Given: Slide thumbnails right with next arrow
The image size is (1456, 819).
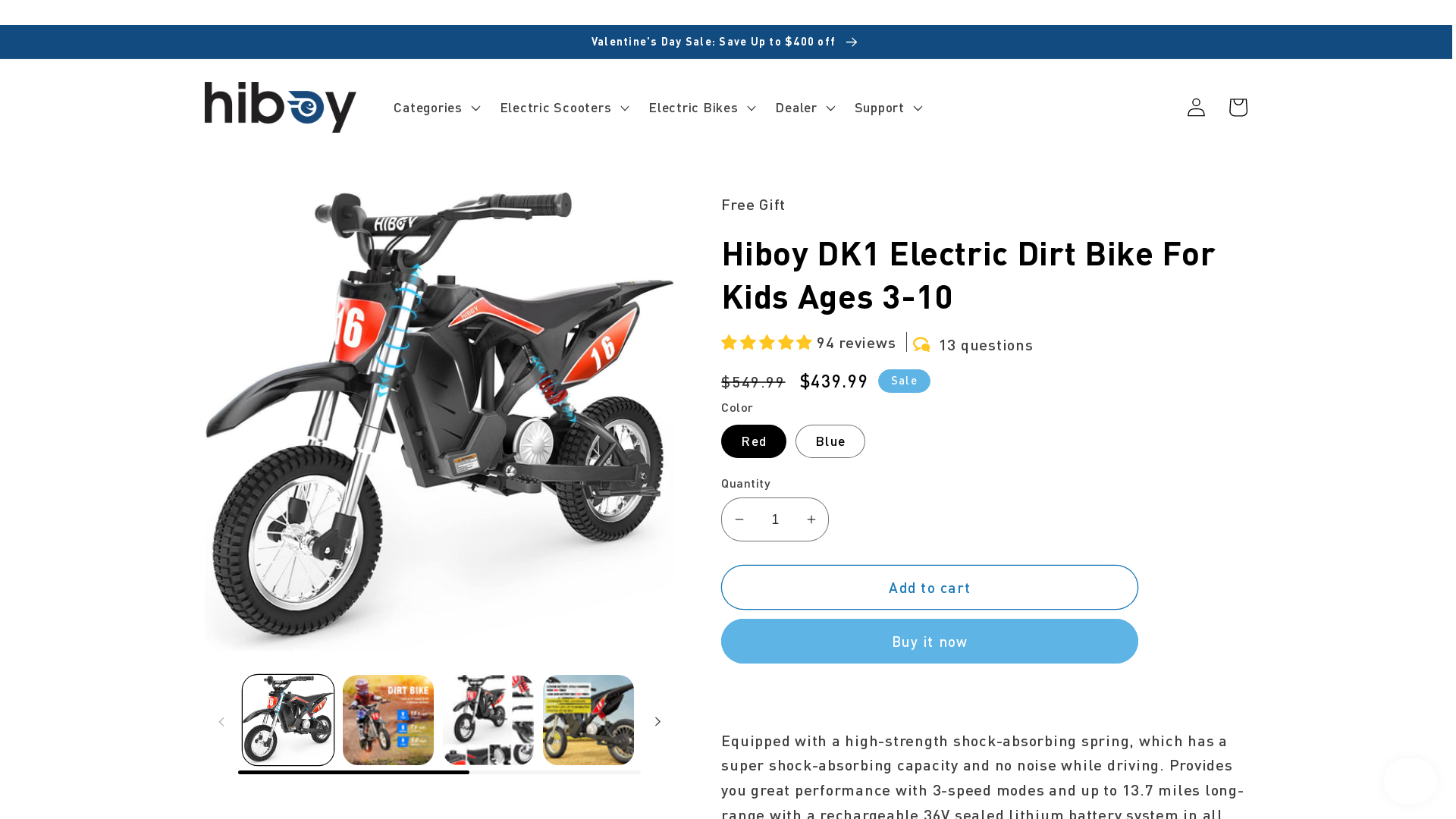Looking at the screenshot, I should click(657, 721).
